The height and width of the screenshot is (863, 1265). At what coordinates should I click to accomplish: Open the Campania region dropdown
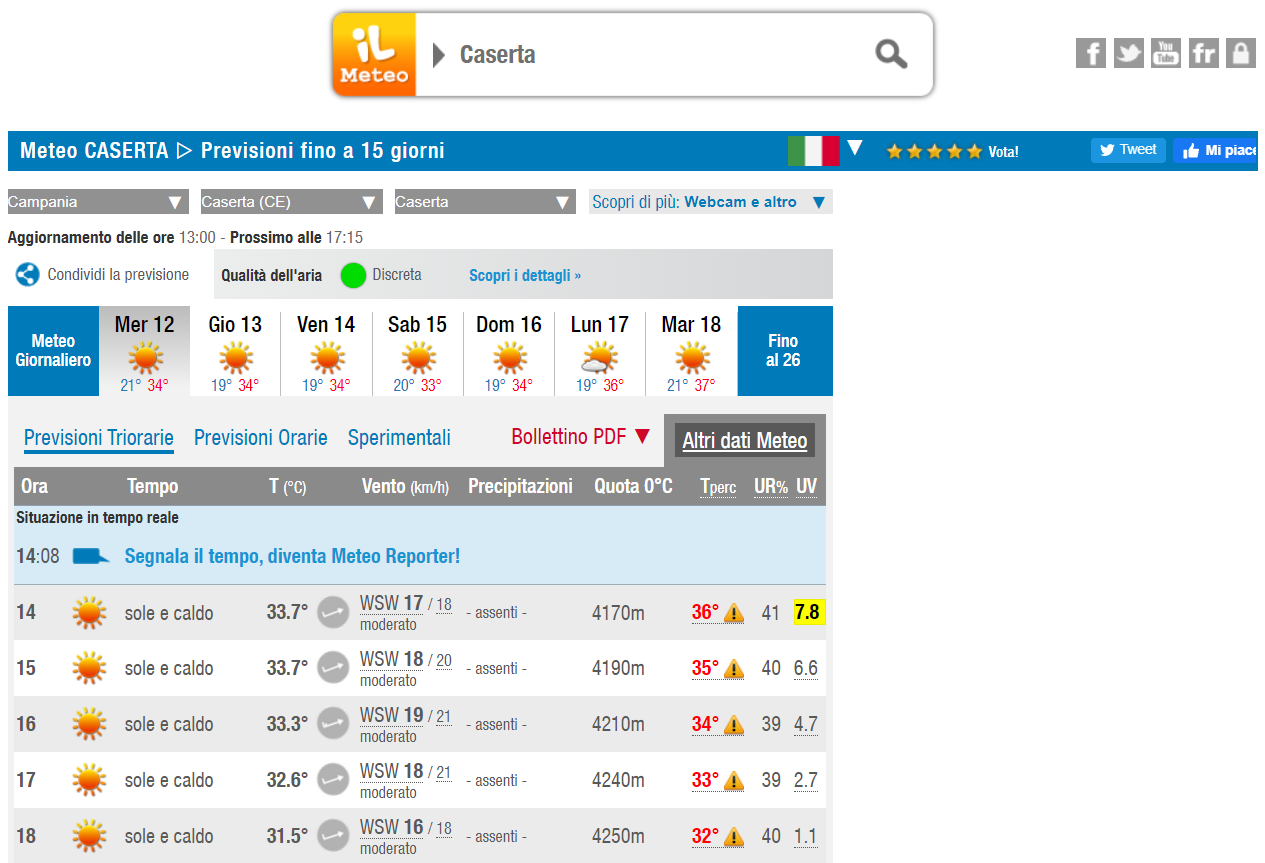coord(97,201)
